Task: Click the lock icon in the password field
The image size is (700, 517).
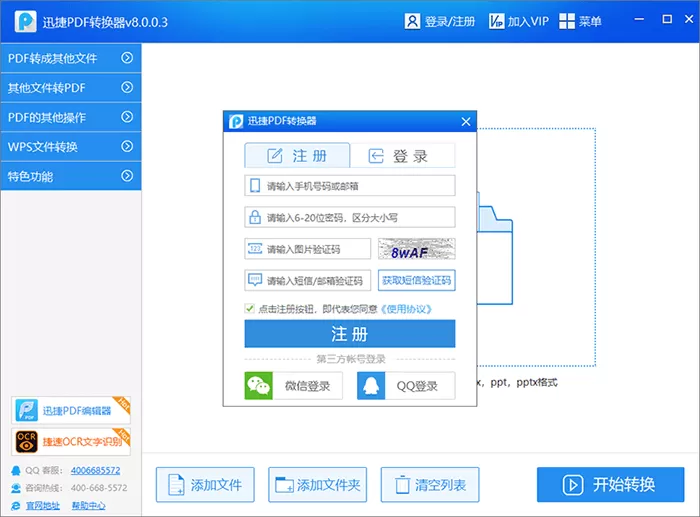Action: pyautogui.click(x=255, y=217)
